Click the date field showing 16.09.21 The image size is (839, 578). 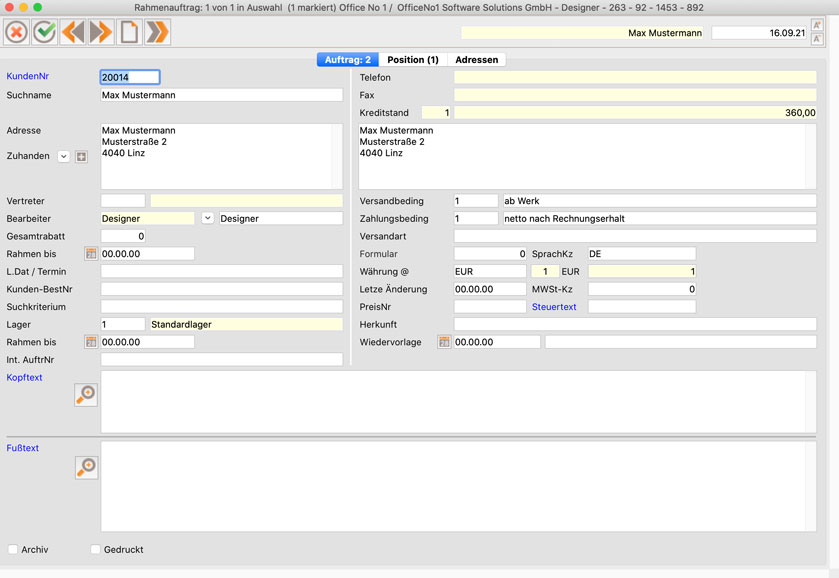point(759,33)
